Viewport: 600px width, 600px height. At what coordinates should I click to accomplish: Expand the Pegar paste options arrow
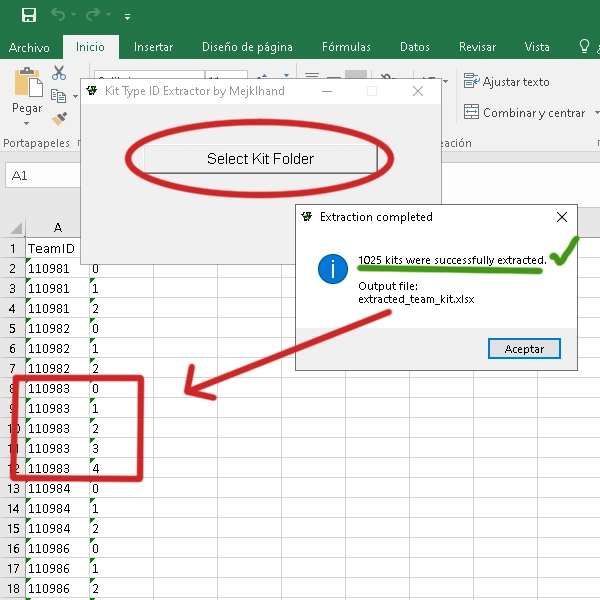click(26, 123)
